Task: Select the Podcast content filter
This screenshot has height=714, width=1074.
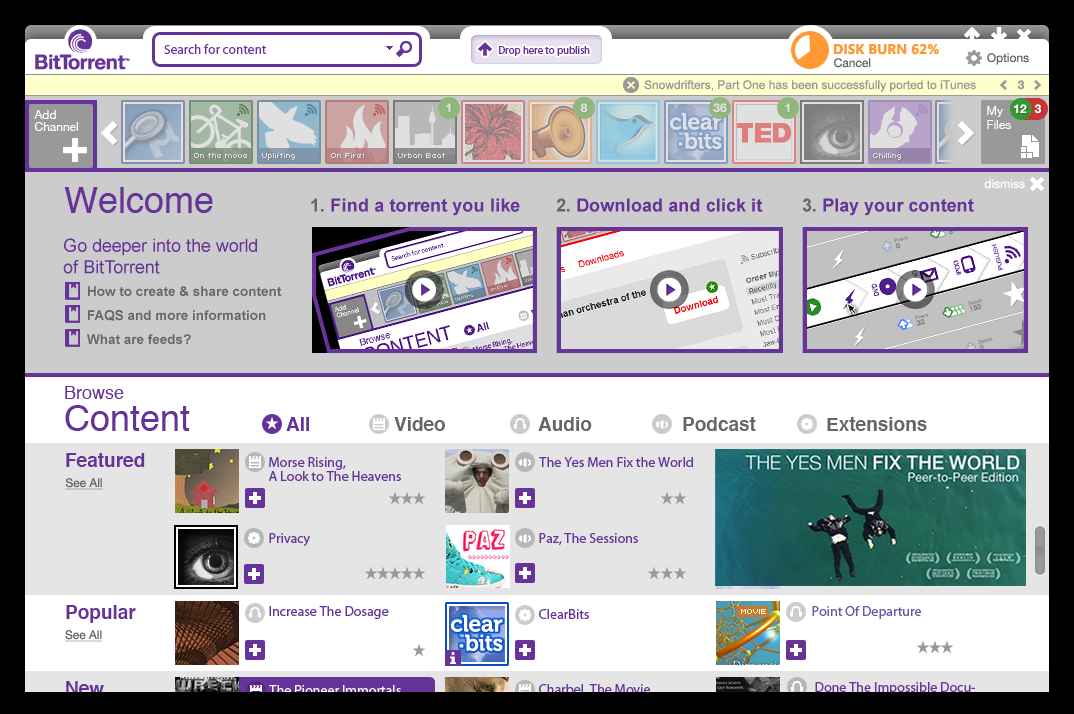Action: tap(703, 424)
